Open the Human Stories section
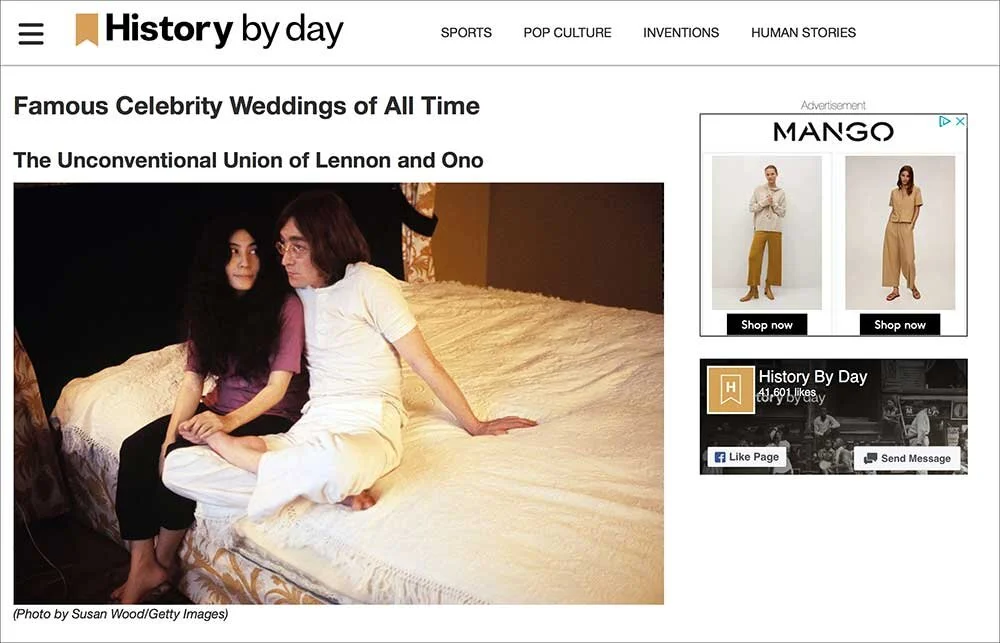This screenshot has width=1000, height=643. coord(804,33)
